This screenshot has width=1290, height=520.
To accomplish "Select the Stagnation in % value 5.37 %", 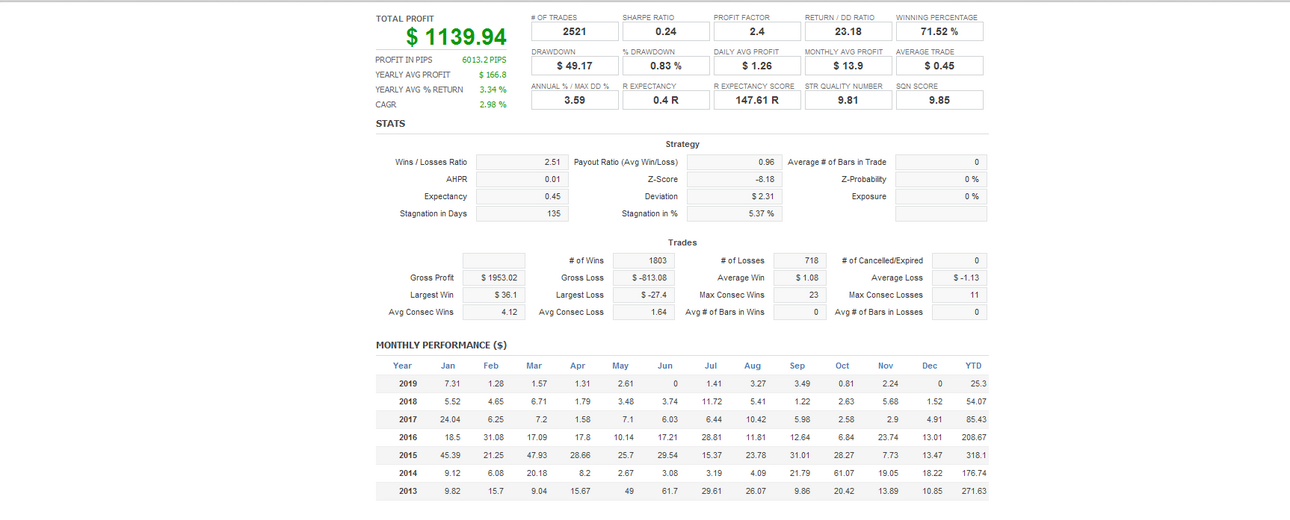I will click(733, 213).
